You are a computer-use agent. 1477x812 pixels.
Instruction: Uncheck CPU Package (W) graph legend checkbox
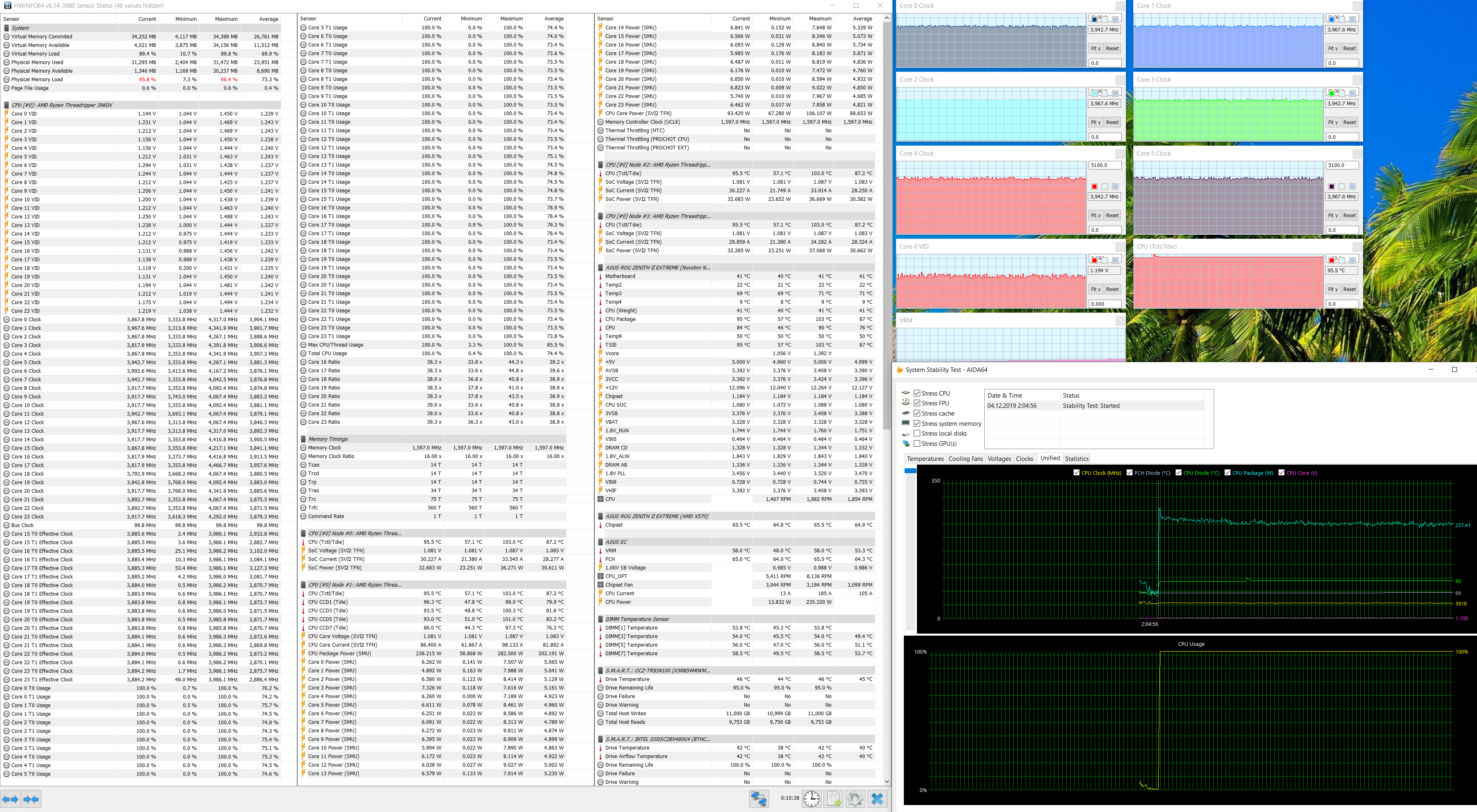(1228, 472)
